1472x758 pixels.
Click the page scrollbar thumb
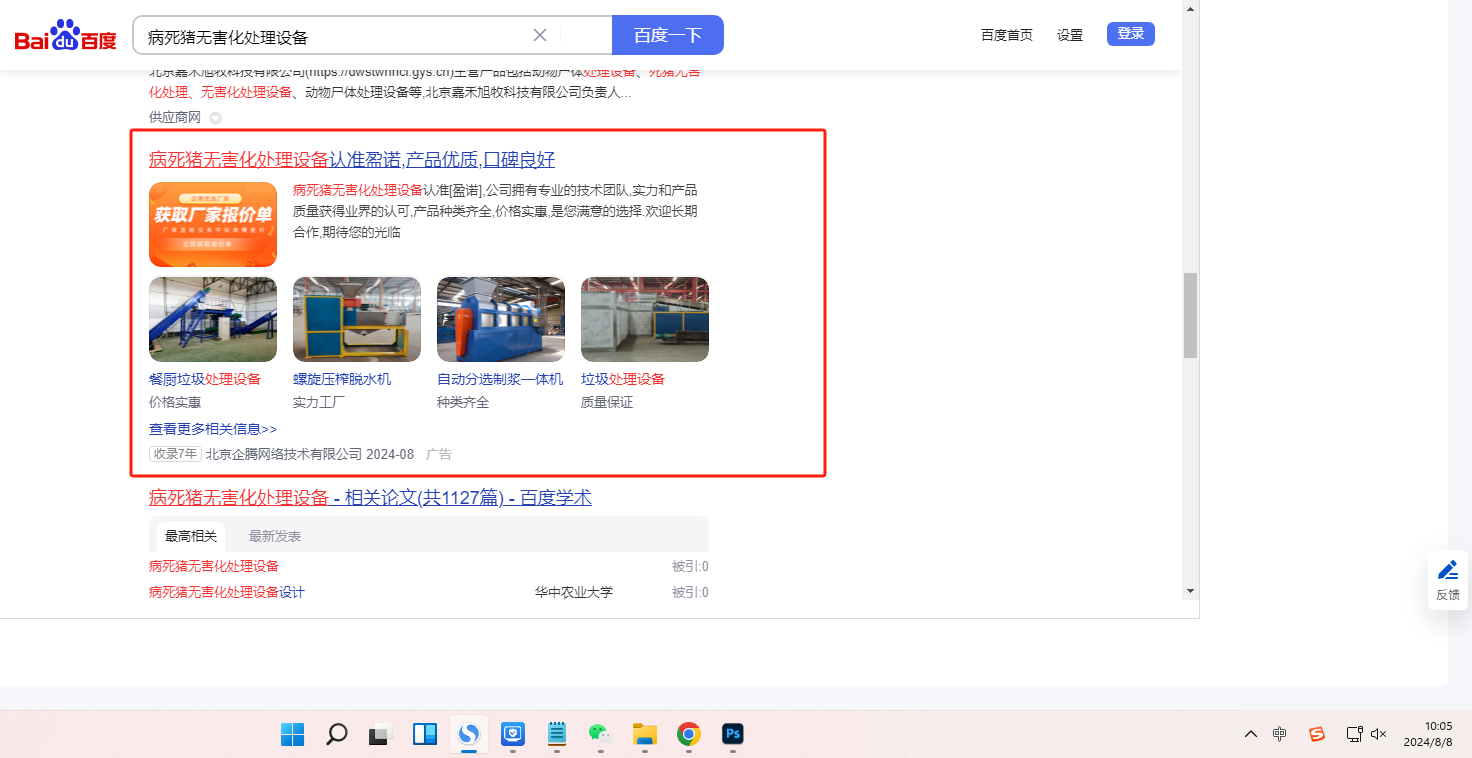pos(1190,315)
